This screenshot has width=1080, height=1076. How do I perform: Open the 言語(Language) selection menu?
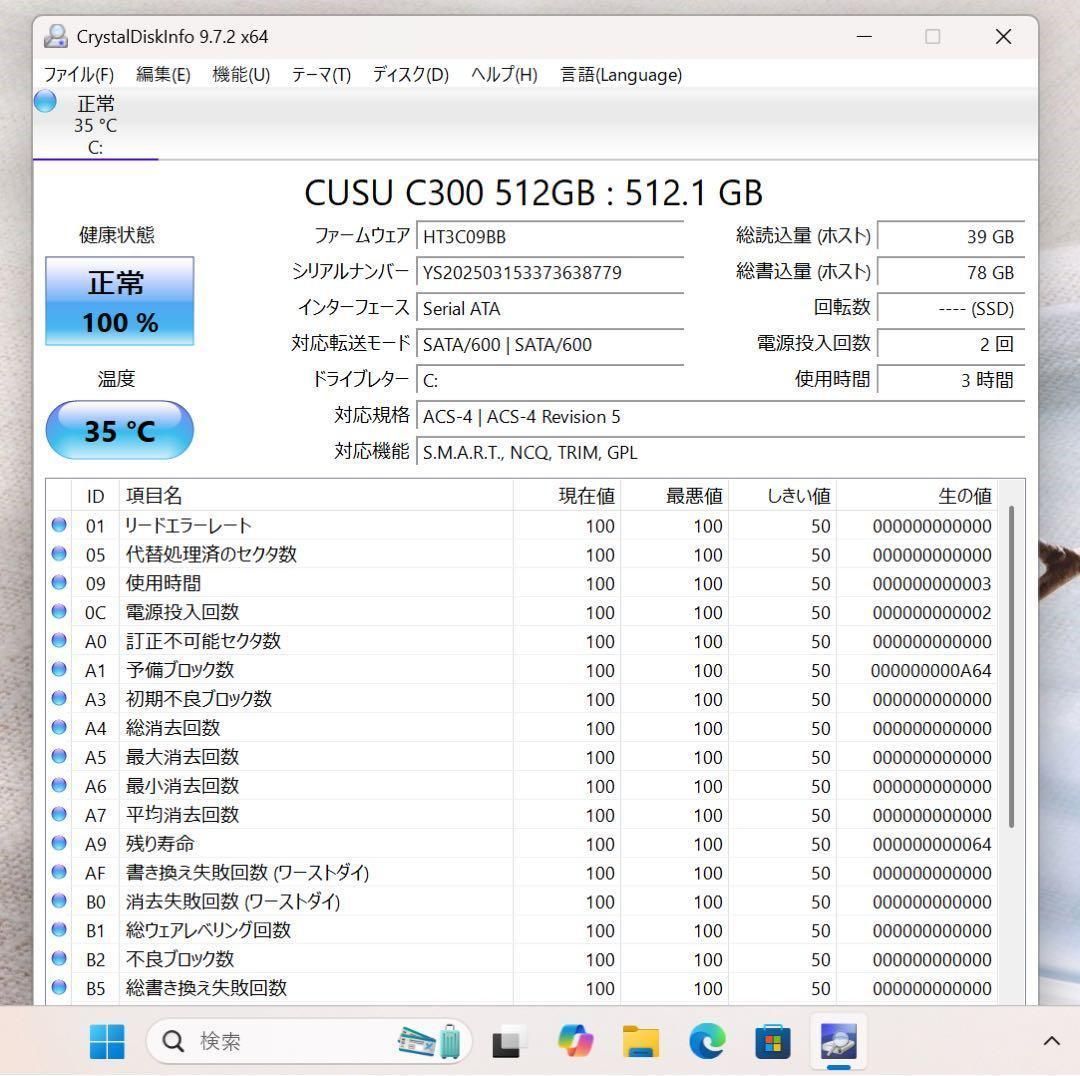coord(621,74)
